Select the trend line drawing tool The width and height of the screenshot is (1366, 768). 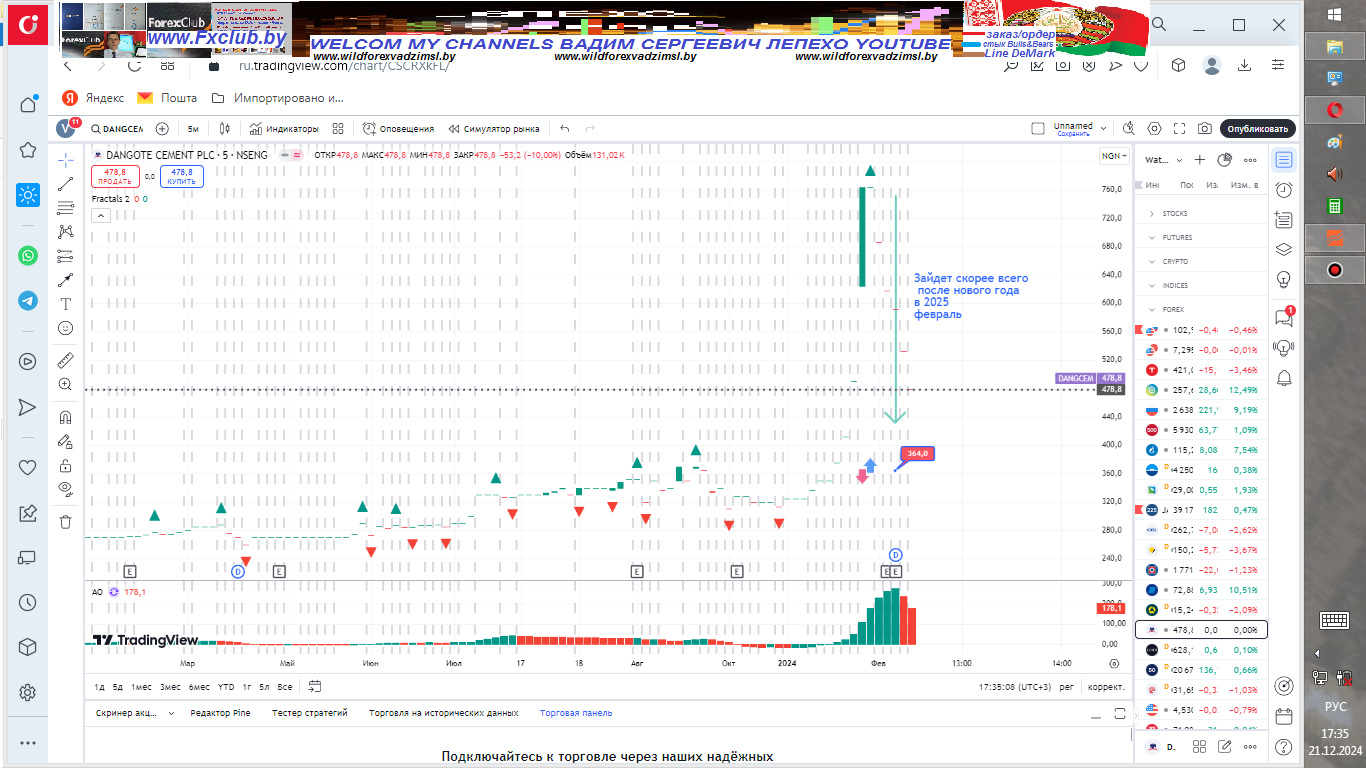pyautogui.click(x=65, y=184)
